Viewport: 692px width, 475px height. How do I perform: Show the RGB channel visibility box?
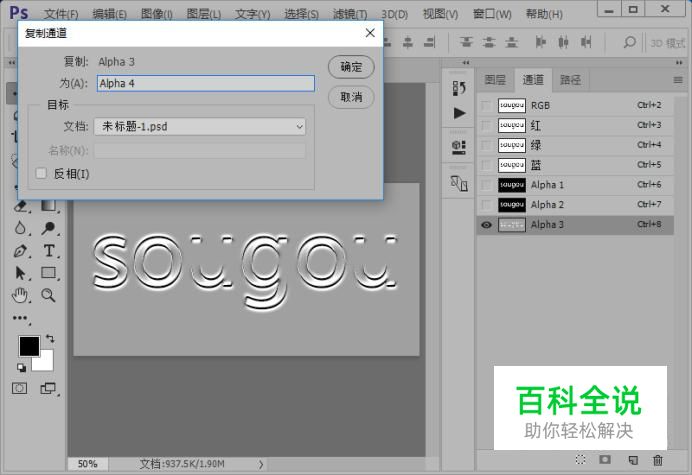point(486,106)
